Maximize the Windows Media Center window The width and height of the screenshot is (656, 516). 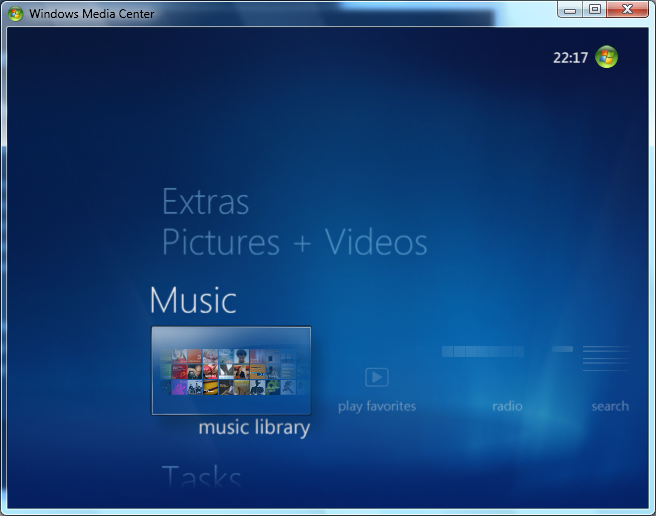click(x=594, y=10)
